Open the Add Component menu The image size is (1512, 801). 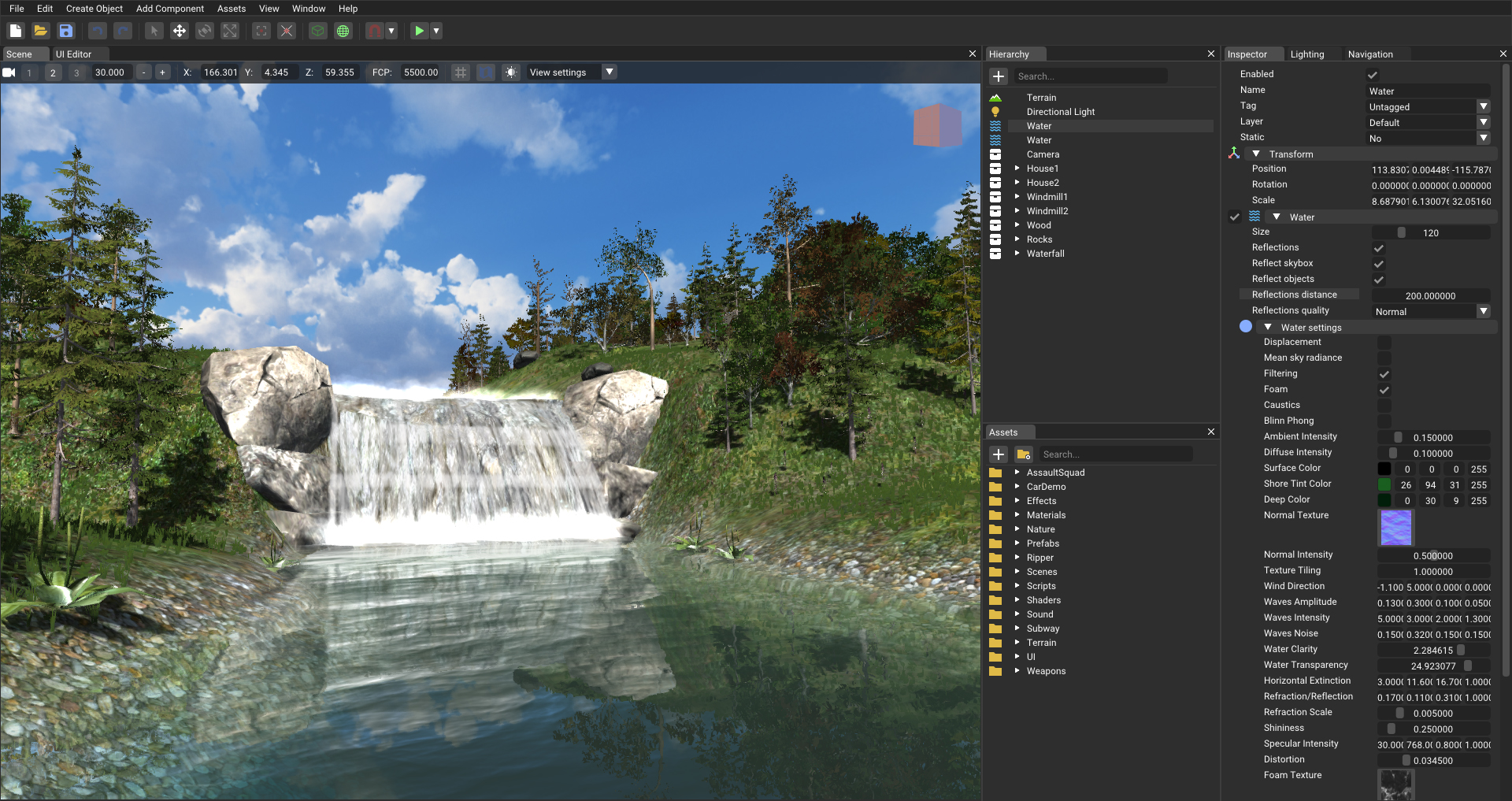169,9
